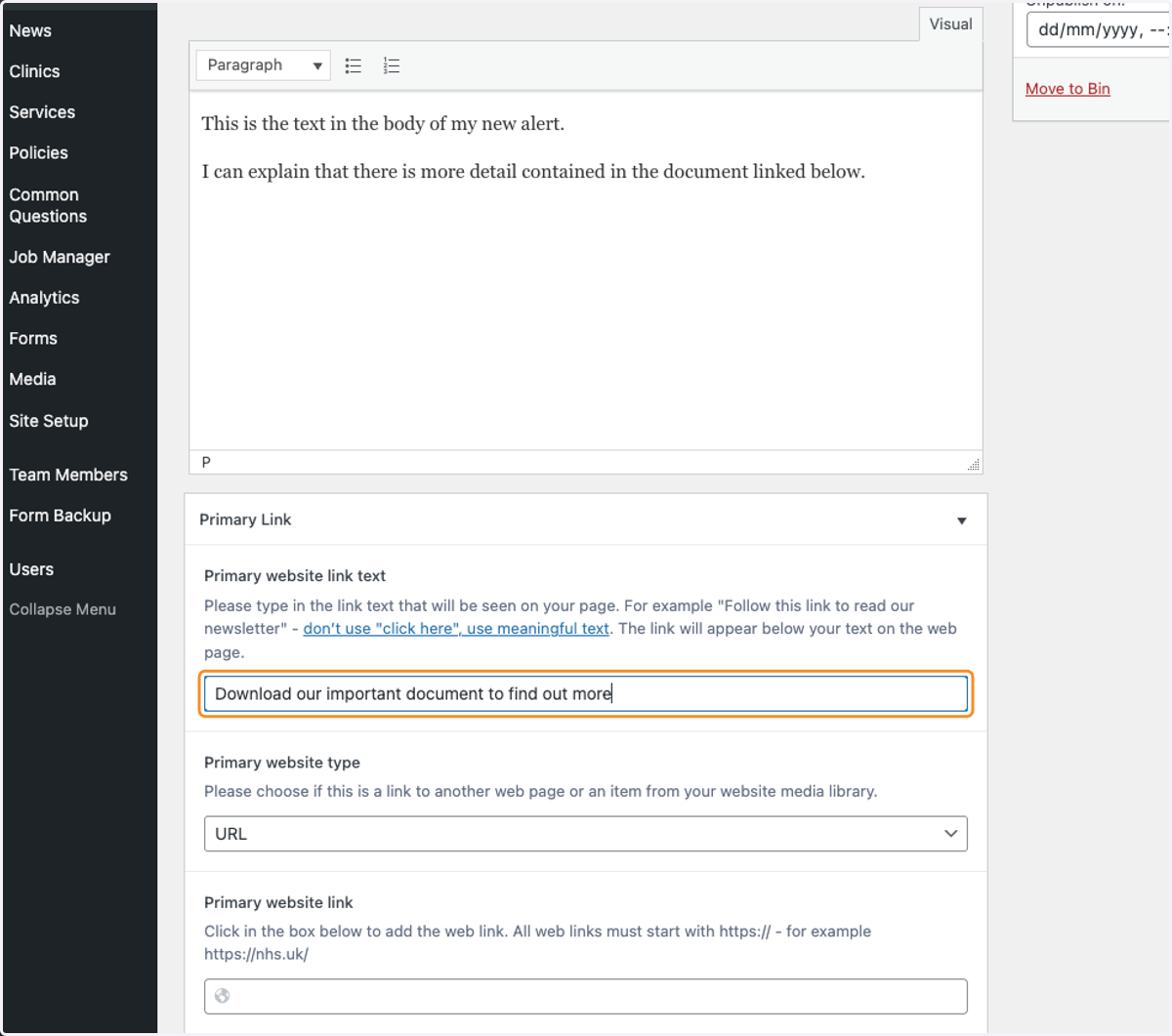Open Policies in the sidebar menu

point(38,153)
